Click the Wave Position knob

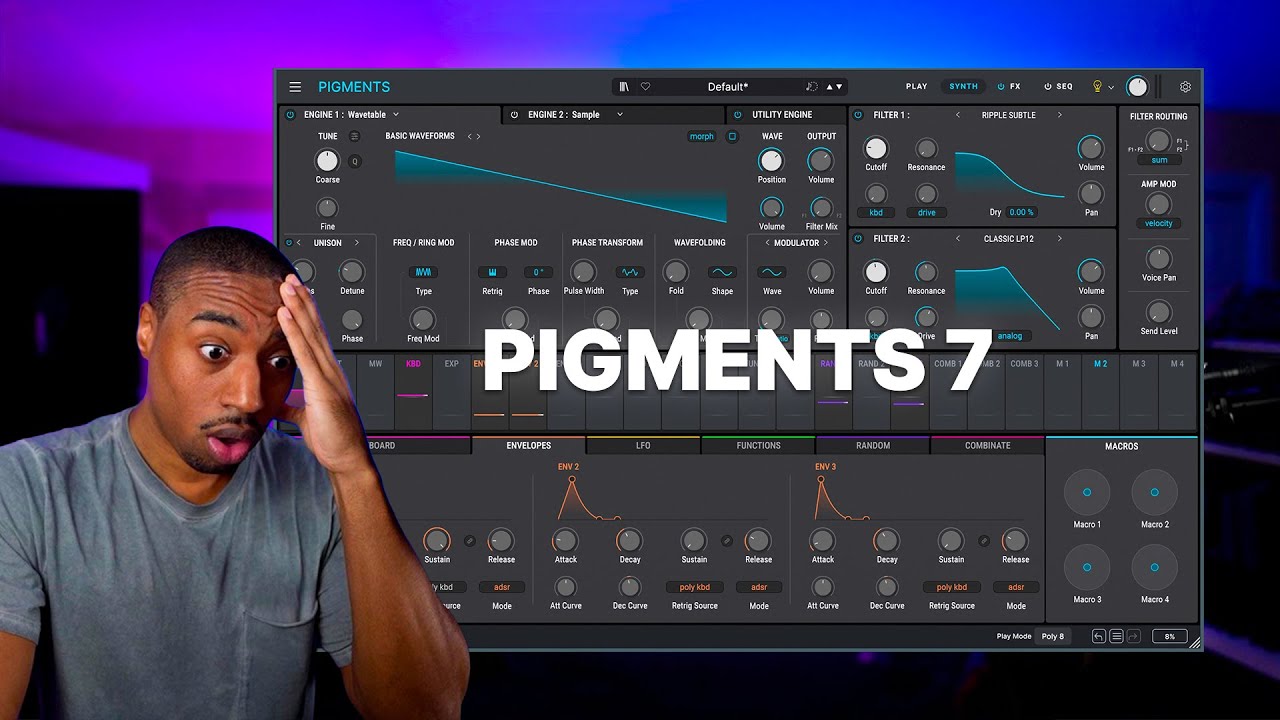771,161
